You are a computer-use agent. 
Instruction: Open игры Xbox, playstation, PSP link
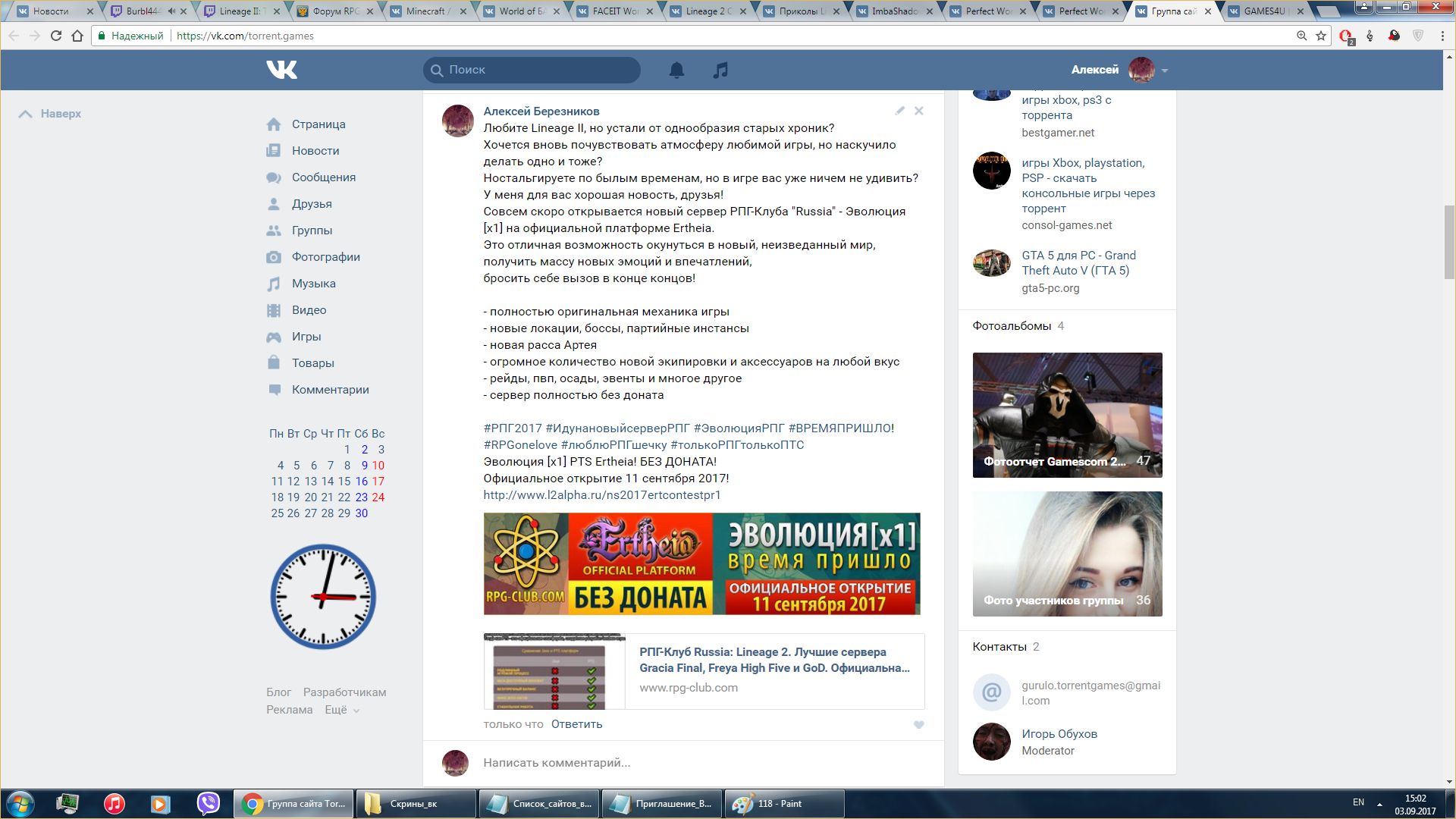point(1088,186)
